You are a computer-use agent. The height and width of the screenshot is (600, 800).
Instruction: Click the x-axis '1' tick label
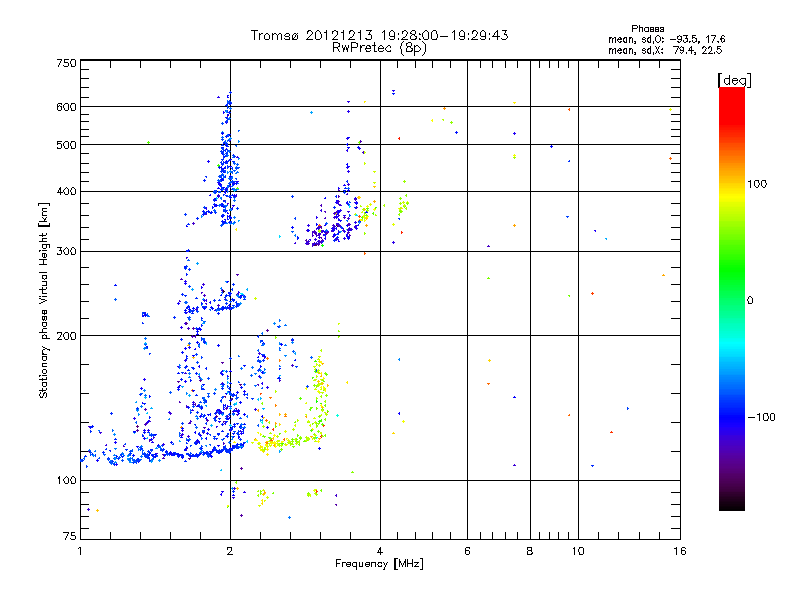80,551
